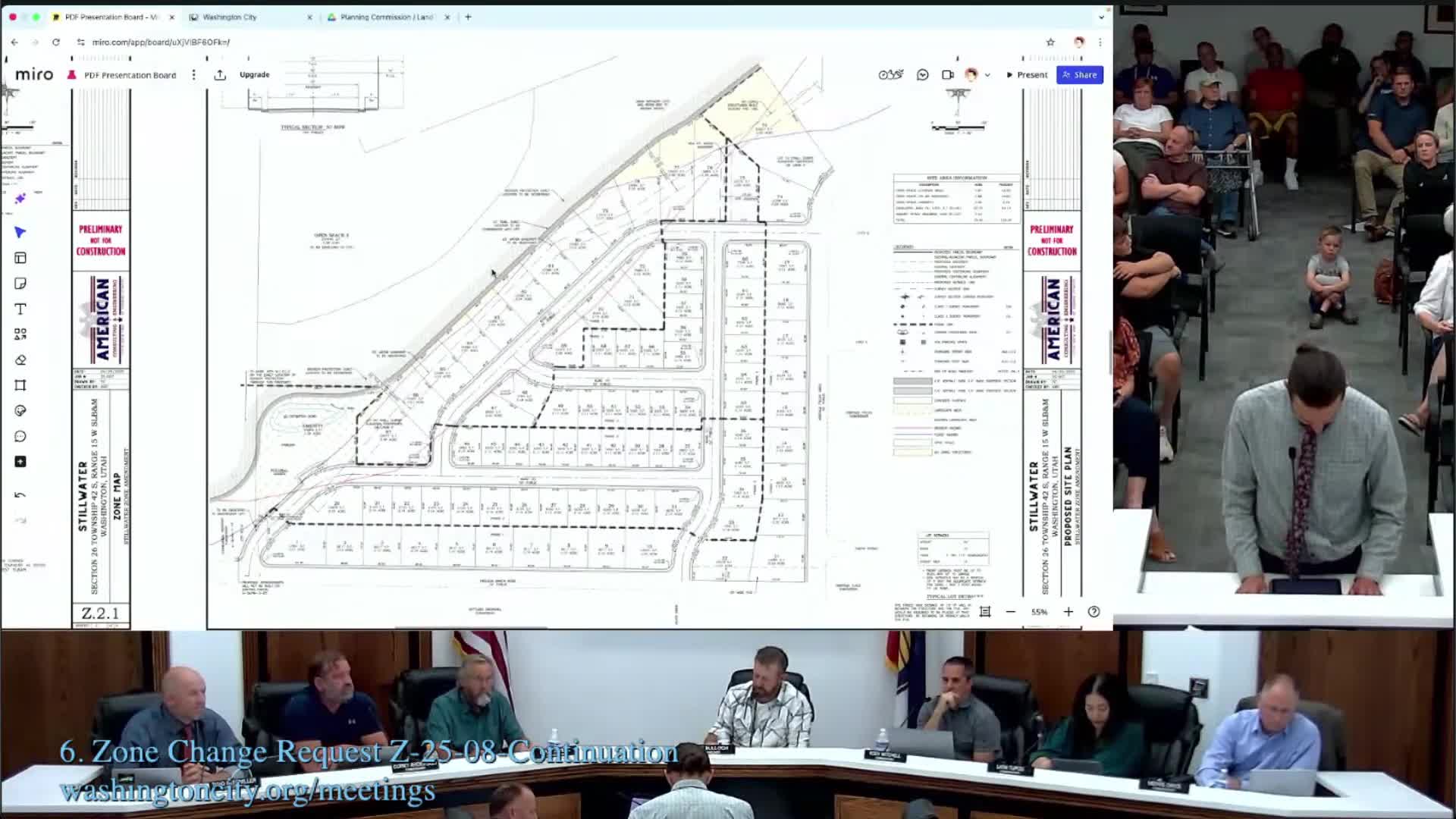Toggle fit-to-screen map icon
Screen dimensions: 1456x819
[985, 612]
